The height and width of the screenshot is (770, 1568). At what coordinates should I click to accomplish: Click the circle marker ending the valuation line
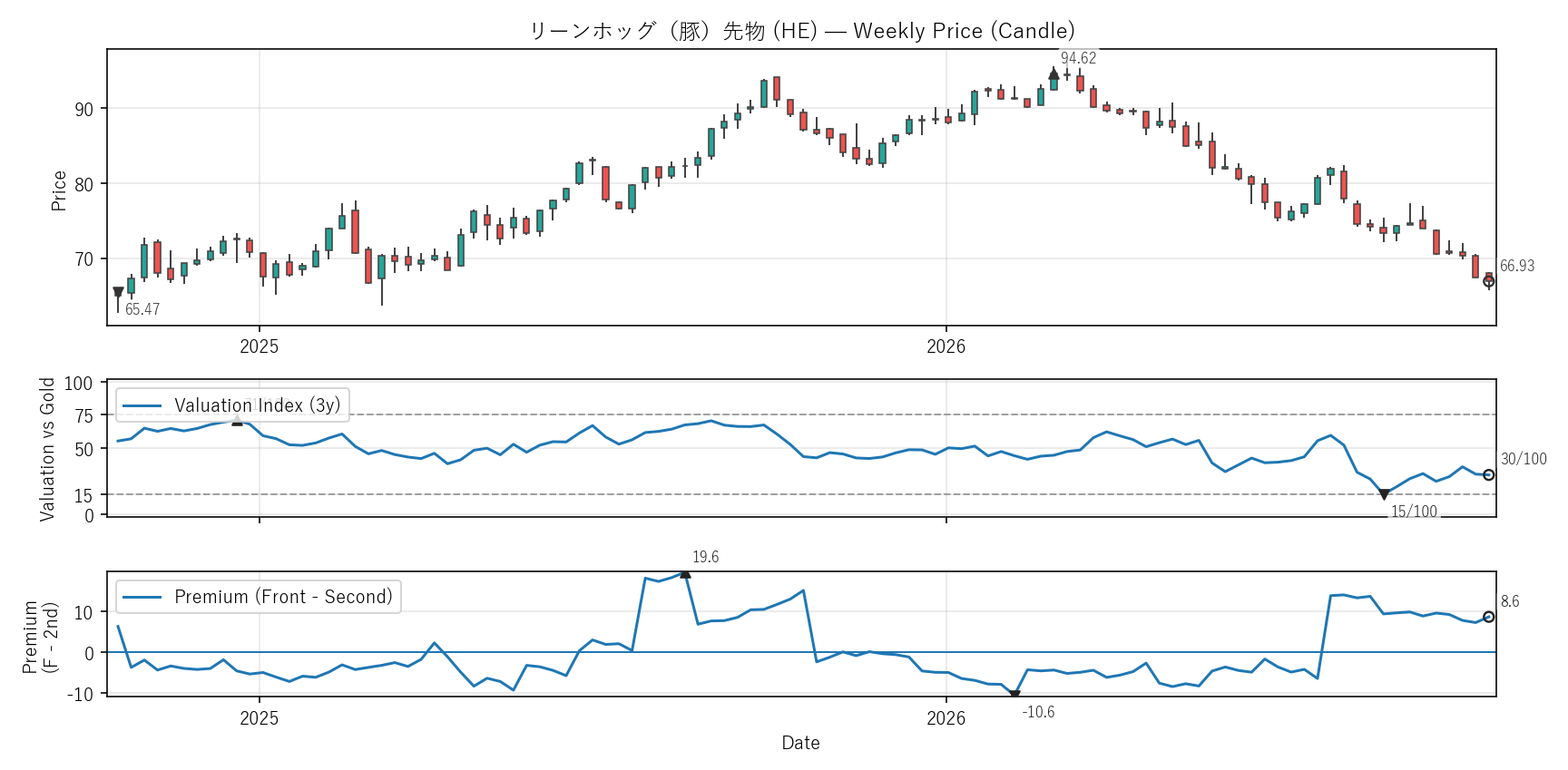1488,475
